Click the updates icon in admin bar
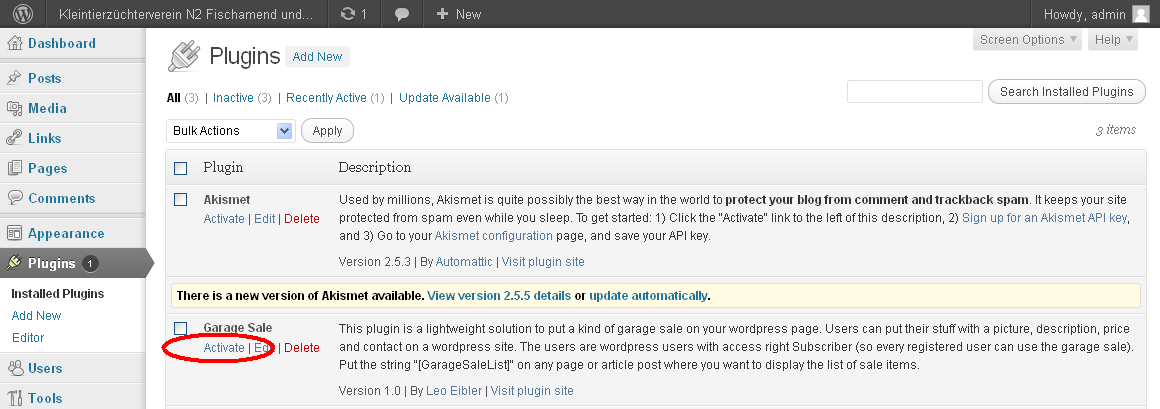Image resolution: width=1160 pixels, height=409 pixels. coord(347,14)
